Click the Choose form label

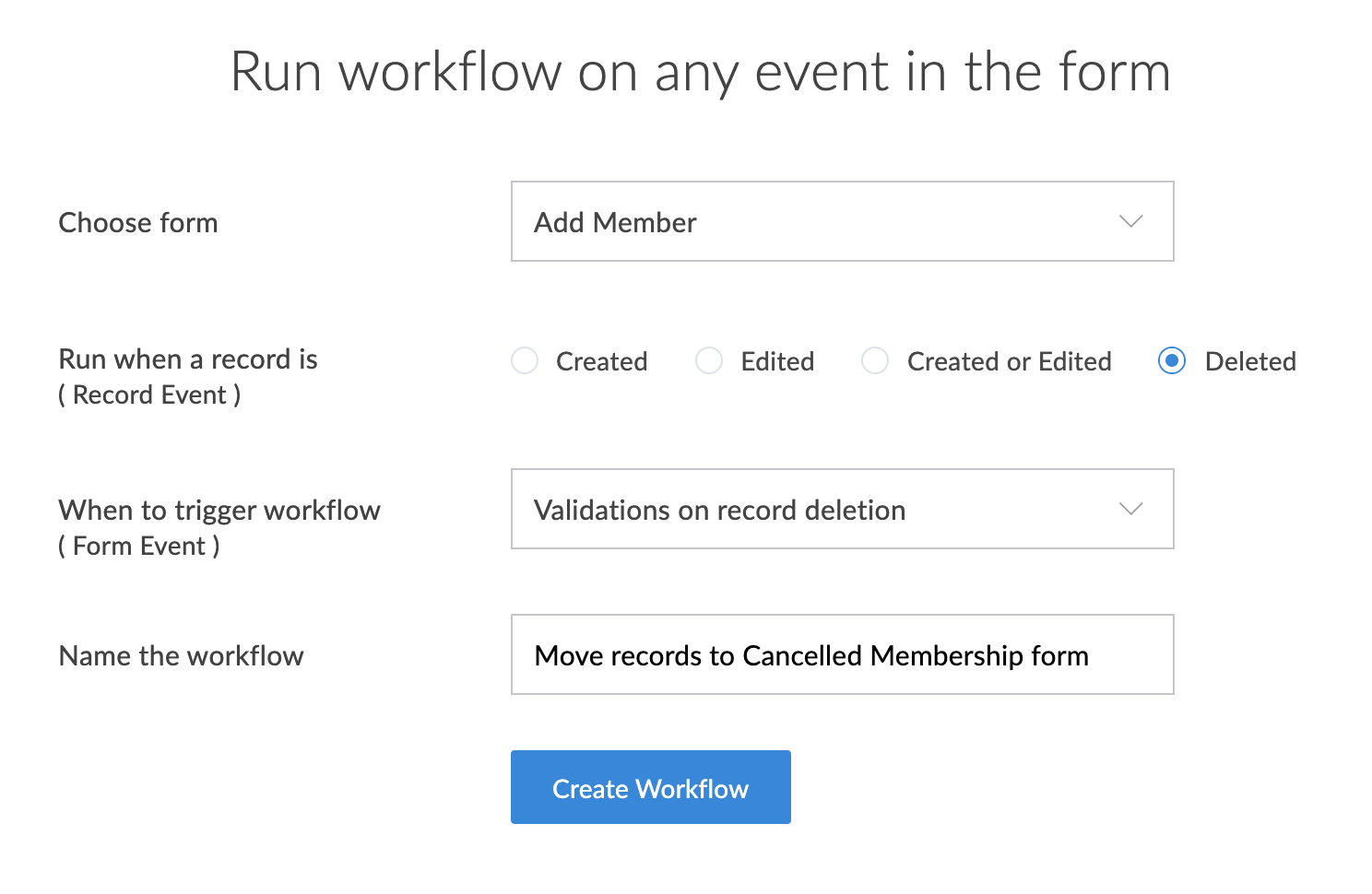click(138, 223)
